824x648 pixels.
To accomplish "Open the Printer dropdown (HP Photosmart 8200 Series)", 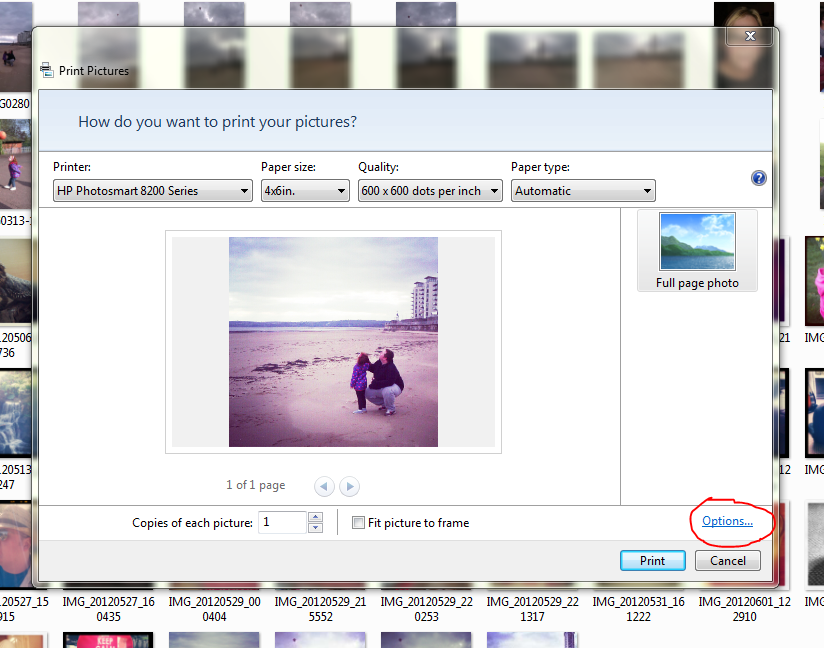I will click(x=152, y=191).
